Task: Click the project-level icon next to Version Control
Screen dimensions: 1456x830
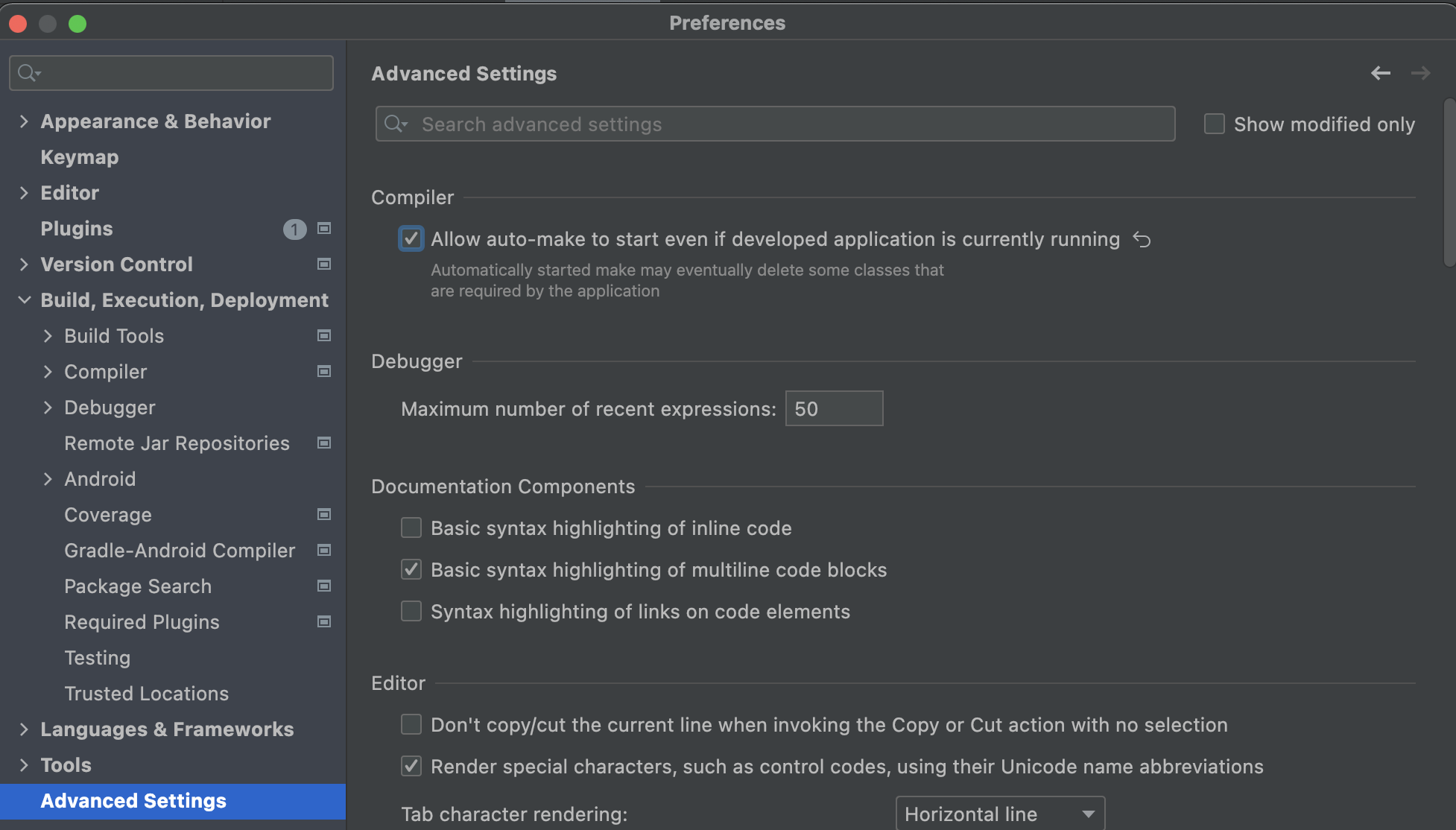Action: point(324,264)
